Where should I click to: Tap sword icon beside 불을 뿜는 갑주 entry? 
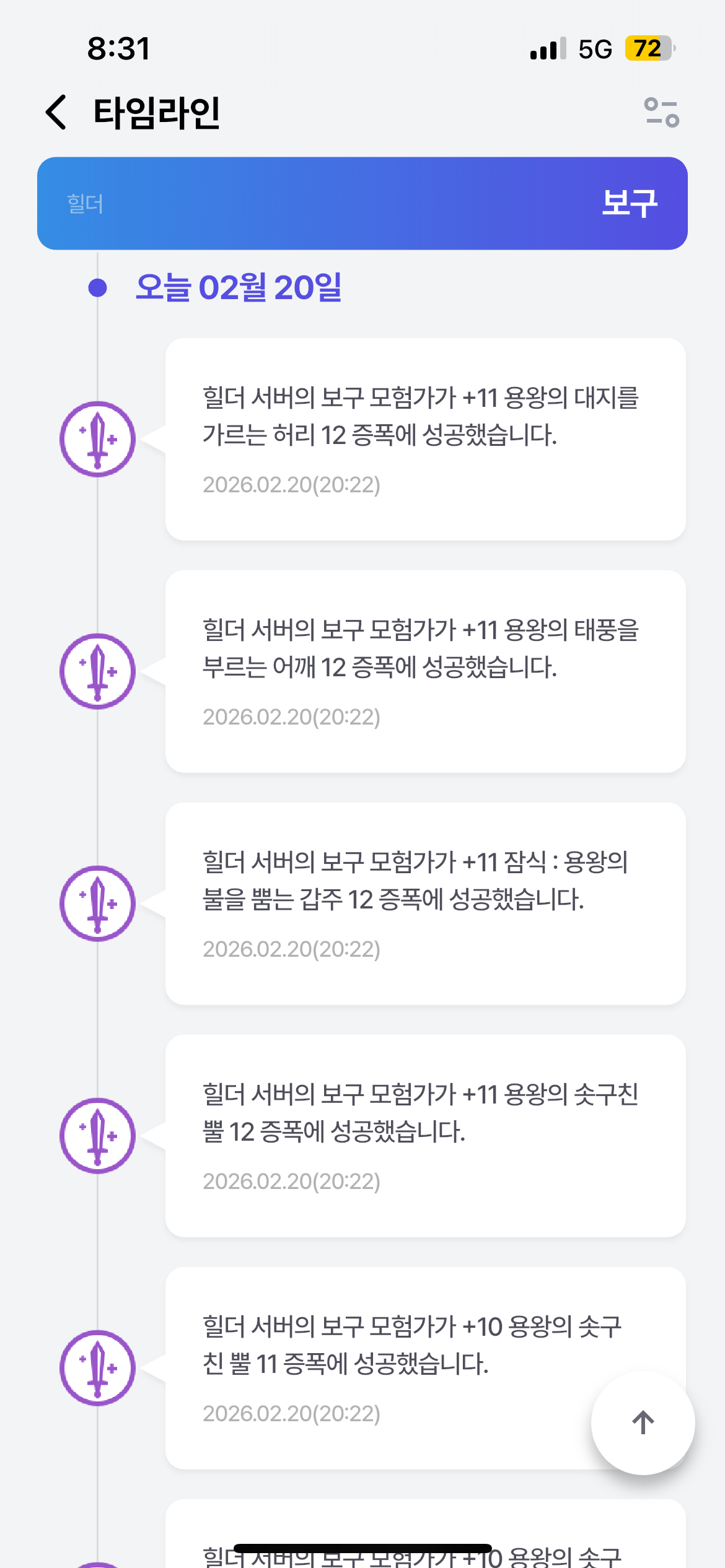pyautogui.click(x=97, y=904)
